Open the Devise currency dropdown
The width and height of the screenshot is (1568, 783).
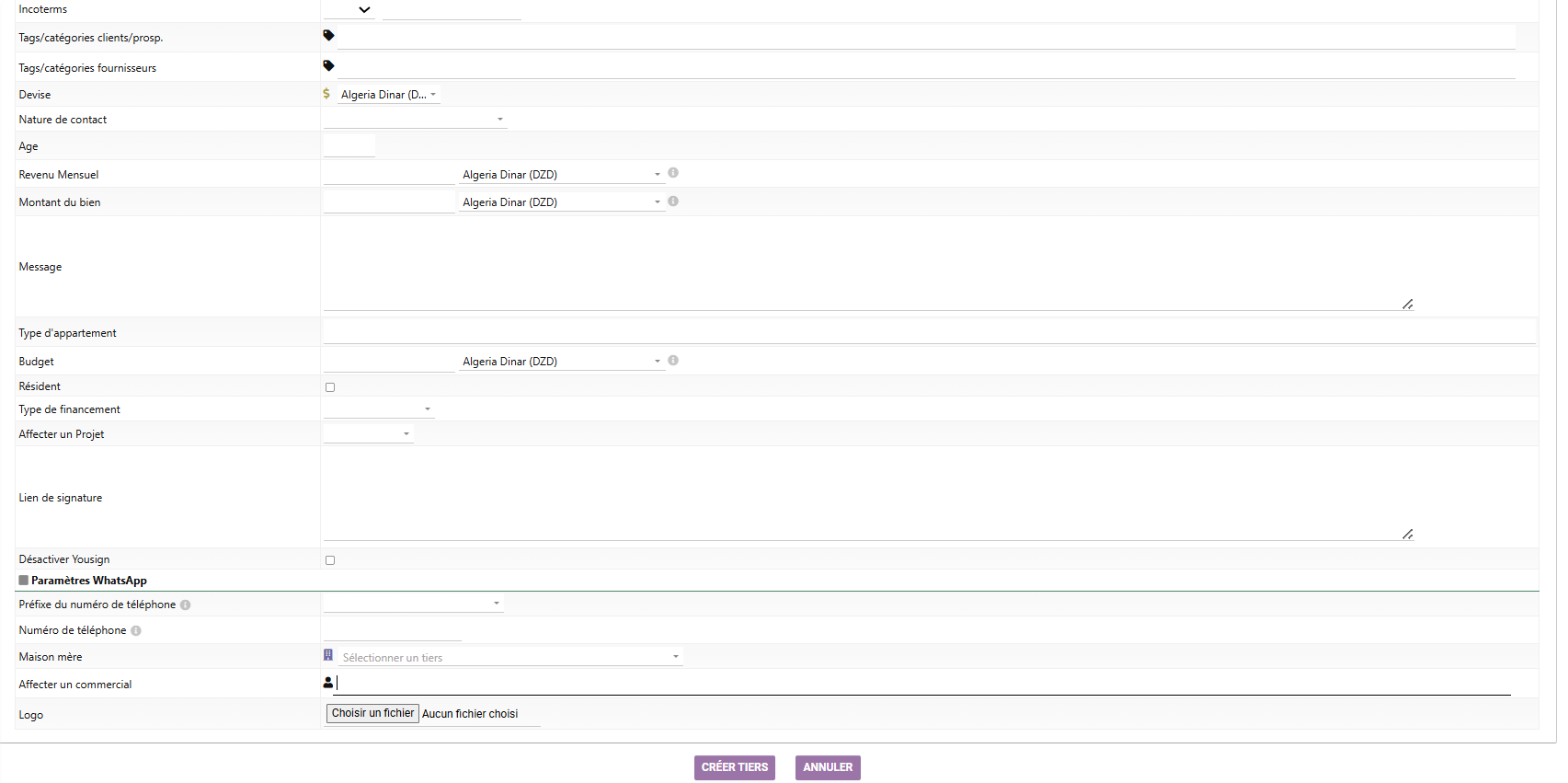pos(388,95)
